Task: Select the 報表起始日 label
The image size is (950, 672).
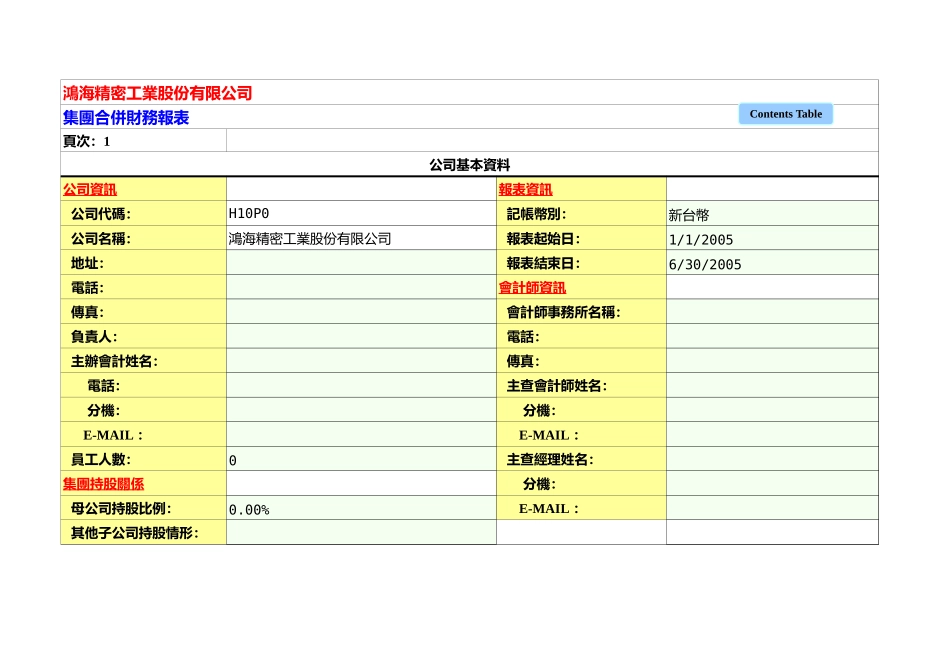Action: pyautogui.click(x=543, y=238)
